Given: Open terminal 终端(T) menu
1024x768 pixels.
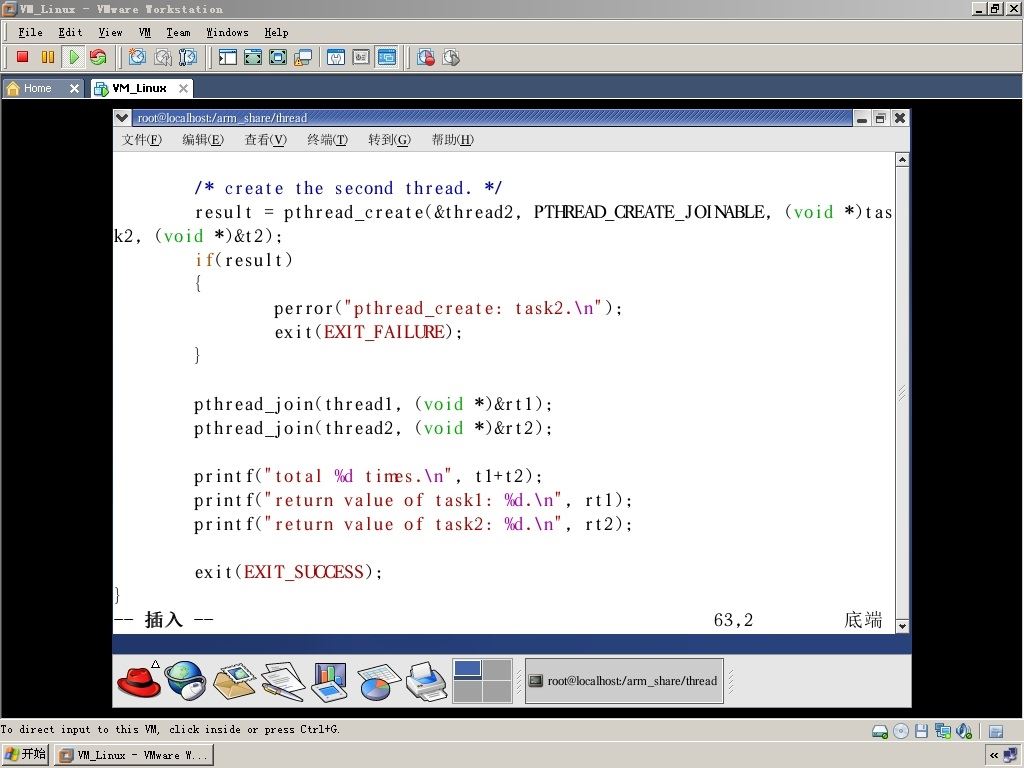Looking at the screenshot, I should click(x=327, y=139).
